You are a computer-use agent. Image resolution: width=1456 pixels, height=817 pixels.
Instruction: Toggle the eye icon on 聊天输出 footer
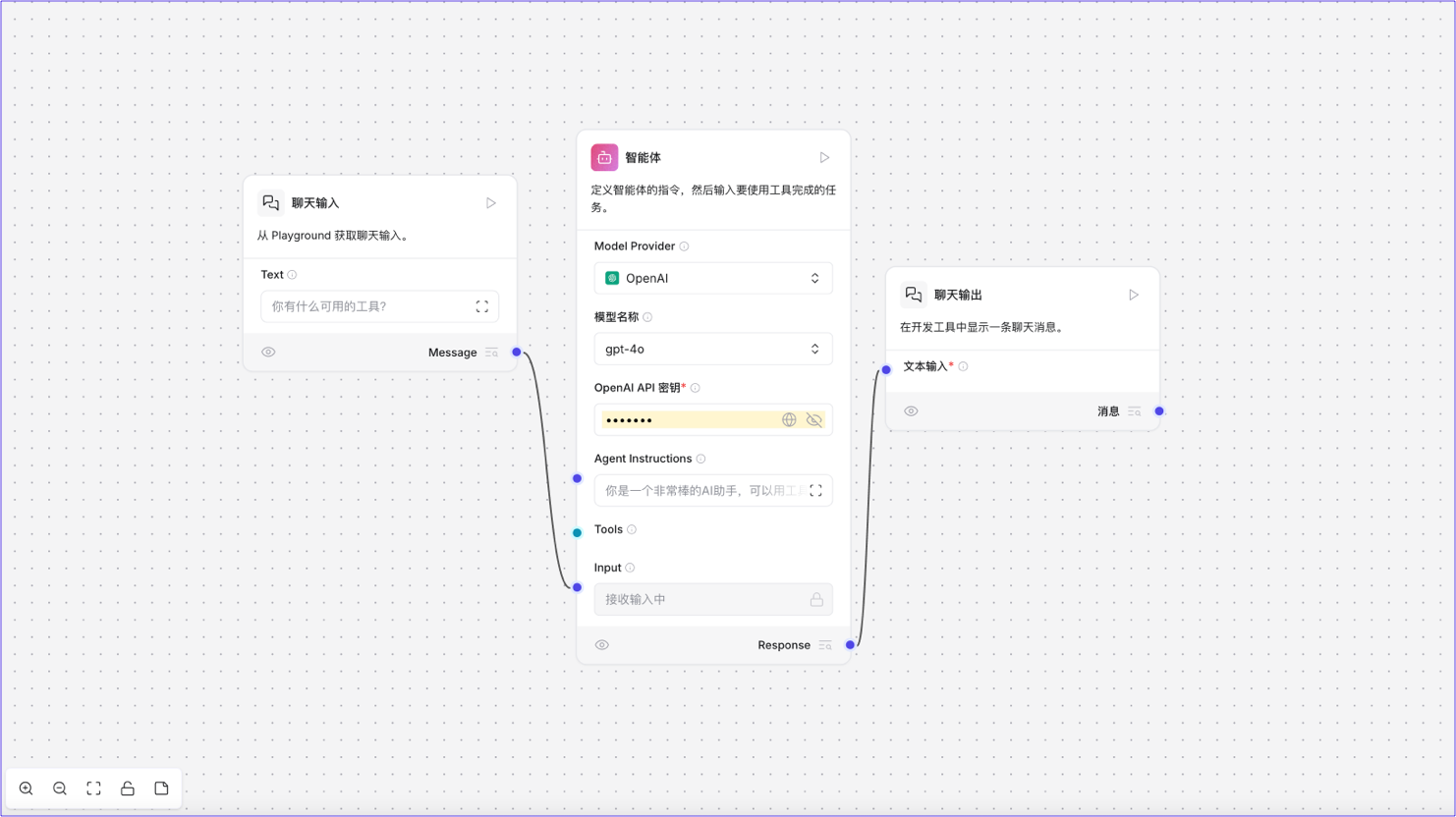point(911,410)
